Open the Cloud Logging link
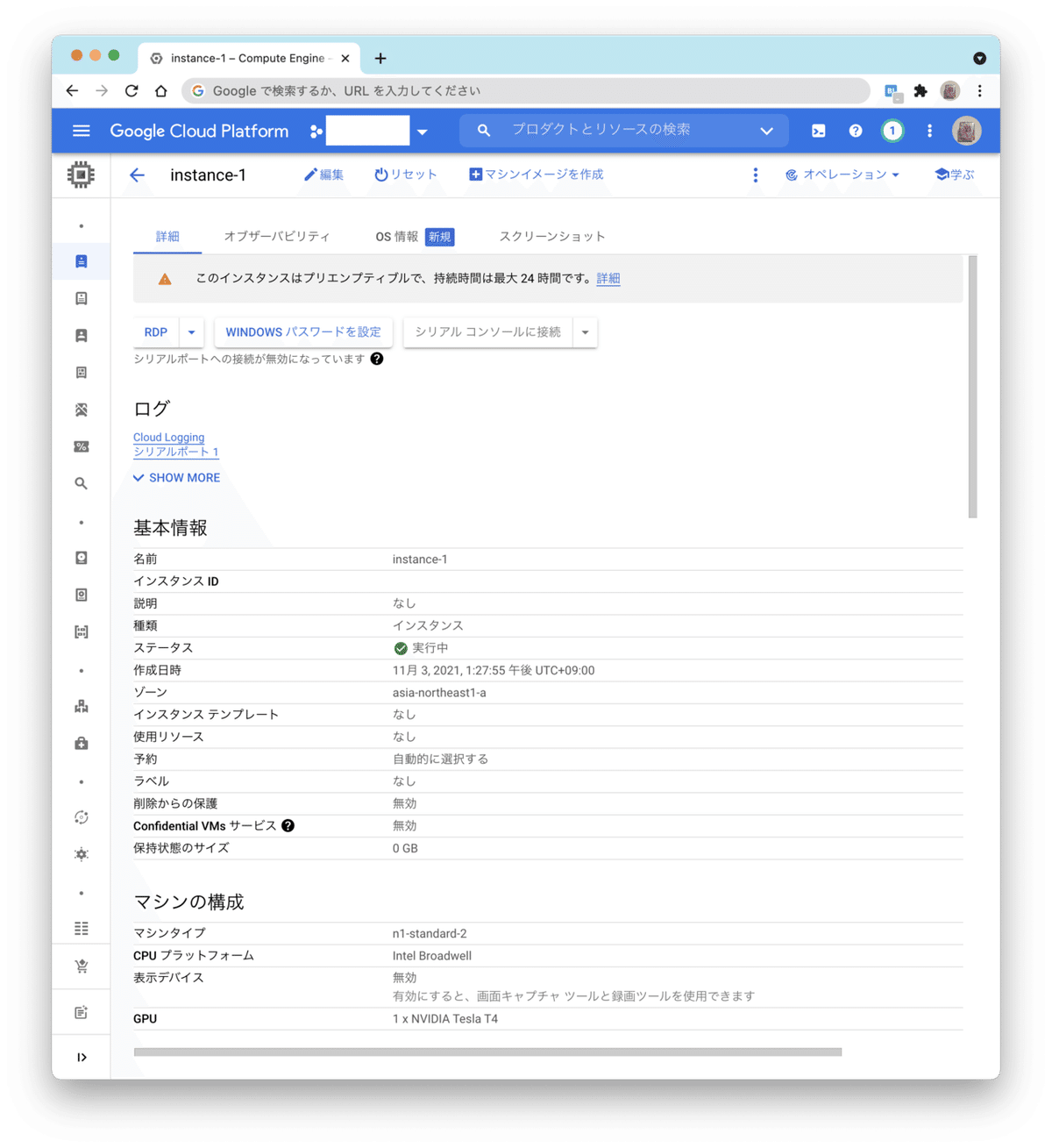The image size is (1052, 1148). pyautogui.click(x=168, y=437)
